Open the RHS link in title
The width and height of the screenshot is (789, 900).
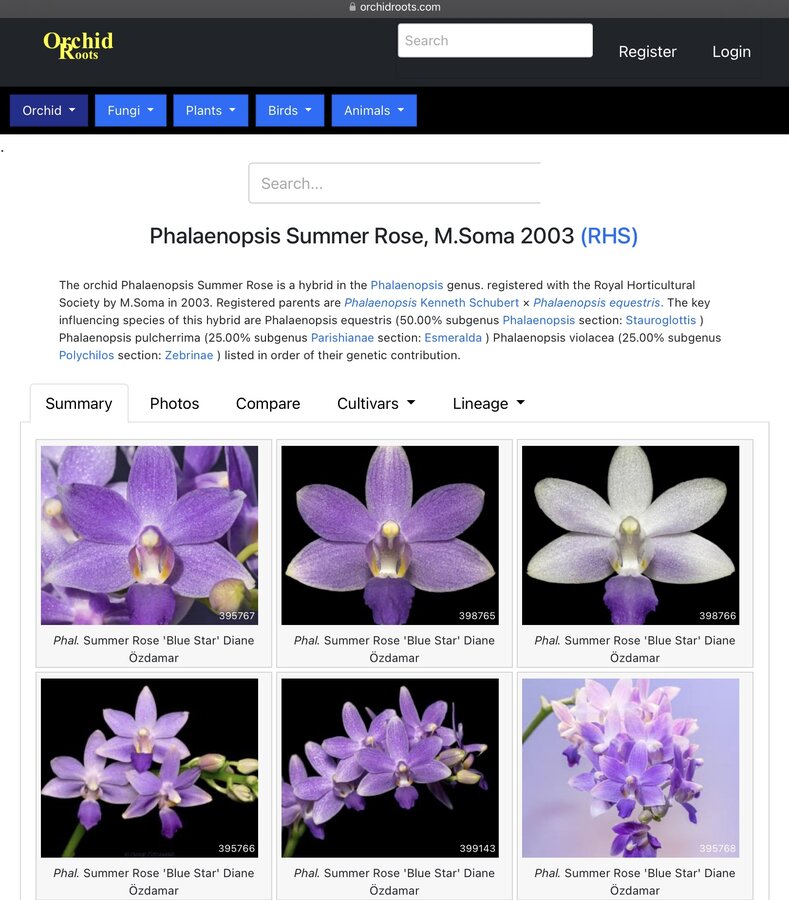pyautogui.click(x=608, y=236)
